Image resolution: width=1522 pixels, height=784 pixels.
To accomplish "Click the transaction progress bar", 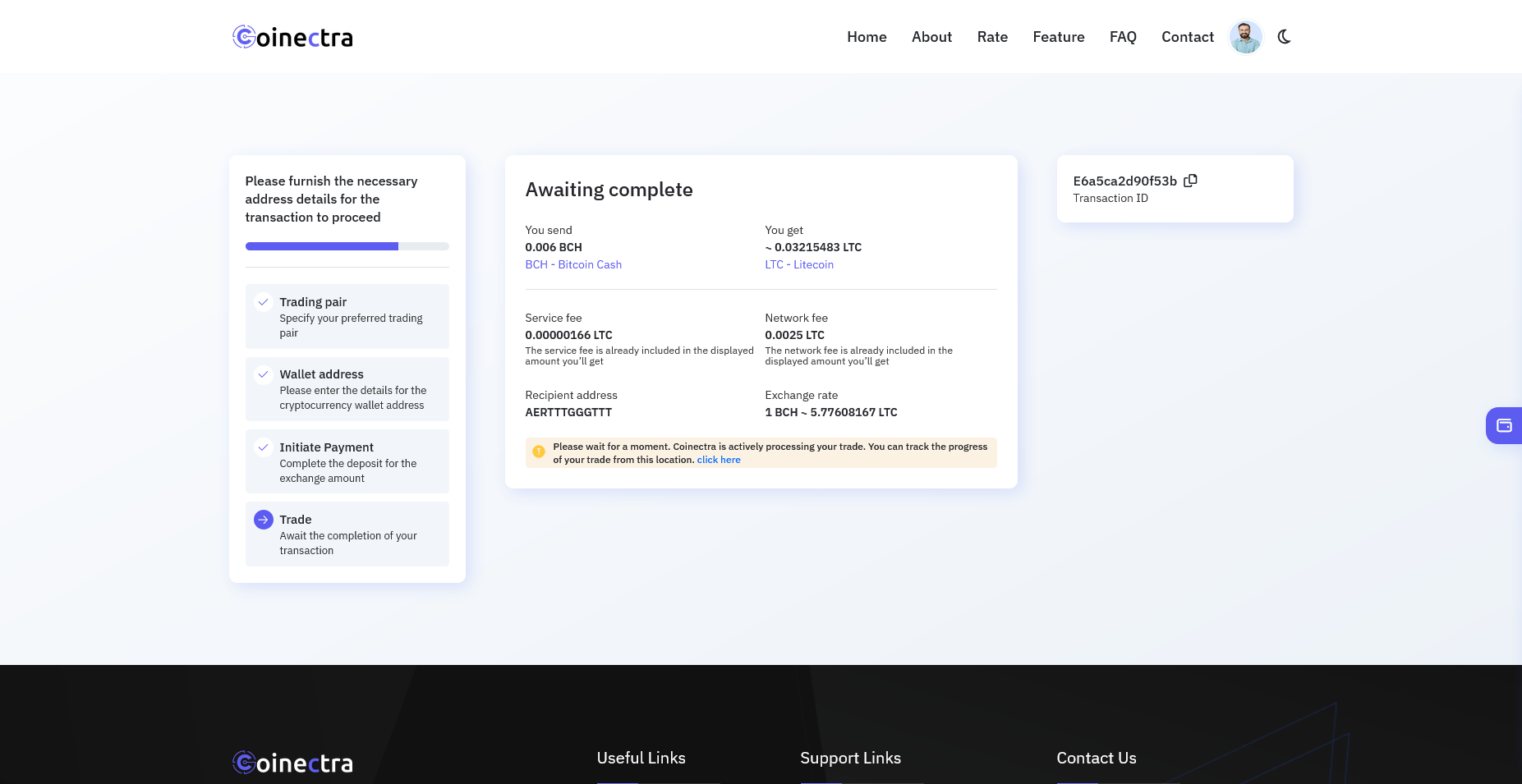I will pyautogui.click(x=347, y=246).
